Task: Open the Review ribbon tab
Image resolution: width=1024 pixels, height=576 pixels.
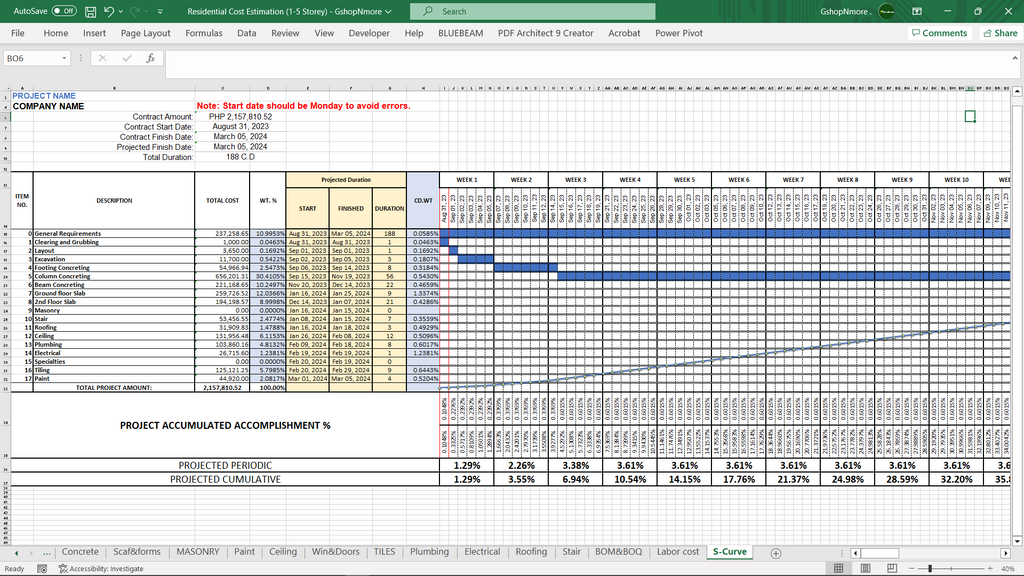Action: (285, 33)
